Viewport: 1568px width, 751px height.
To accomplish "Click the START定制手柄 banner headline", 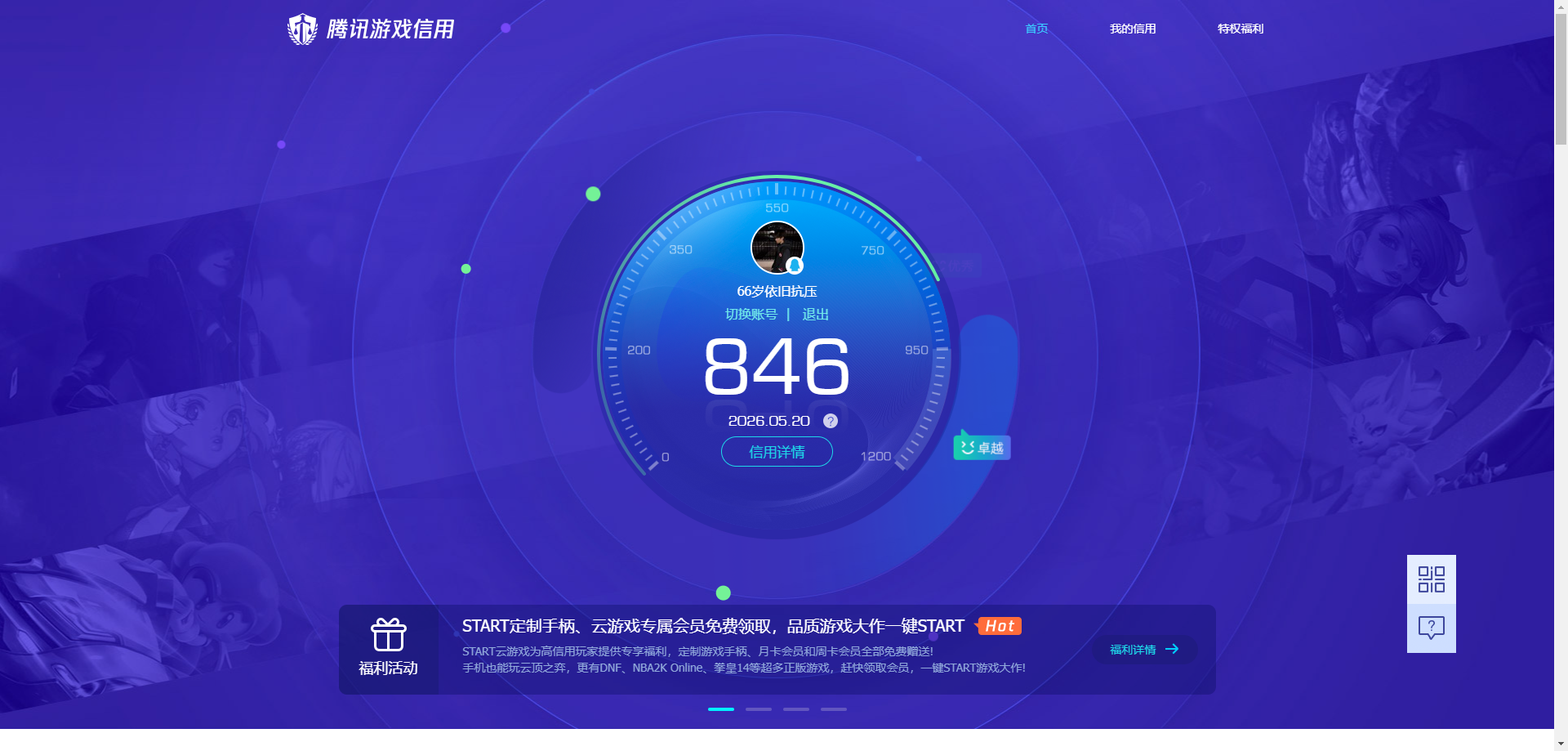I will point(713,626).
